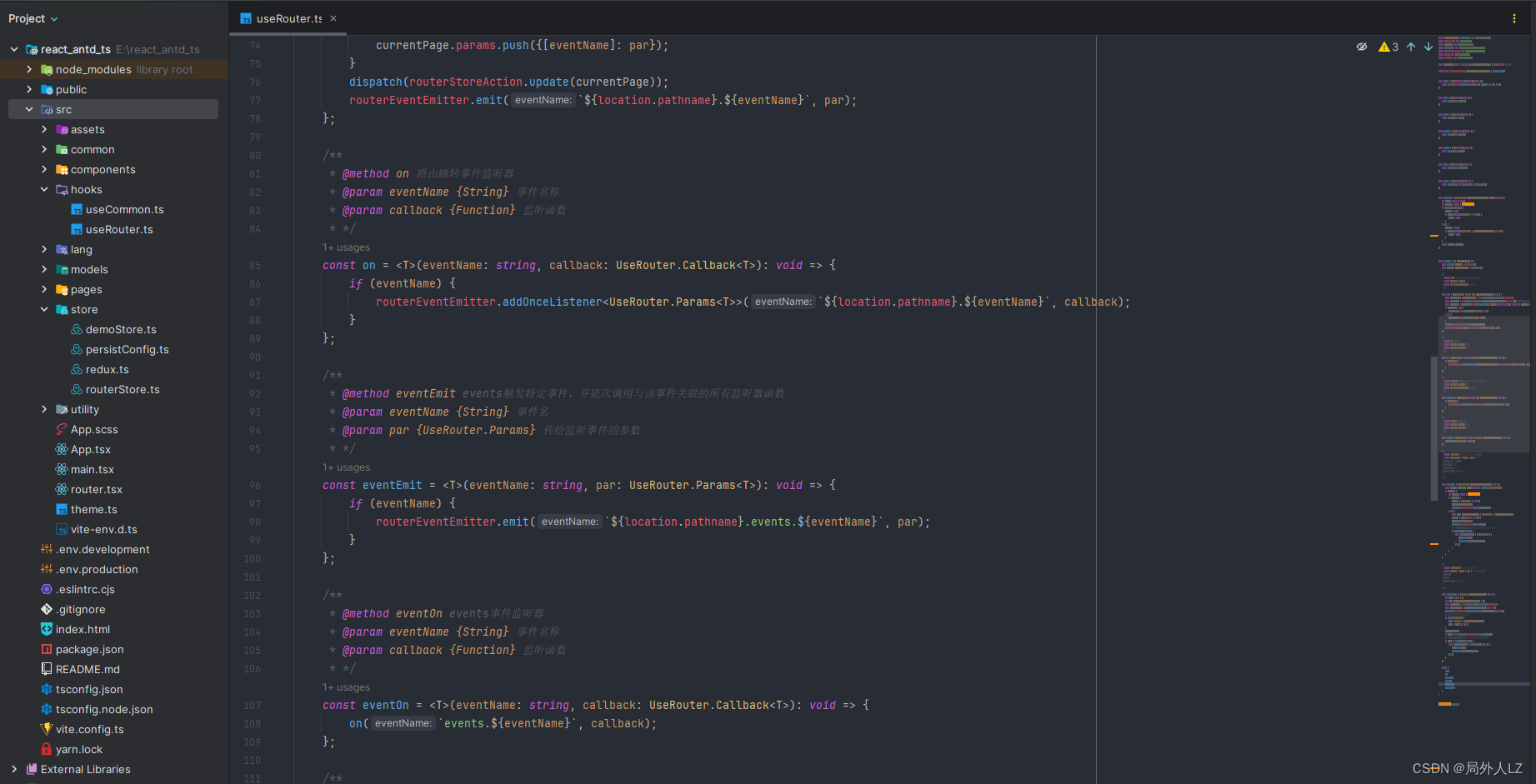The height and width of the screenshot is (784, 1536).
Task: Expand the public folder
Action: click(x=29, y=89)
